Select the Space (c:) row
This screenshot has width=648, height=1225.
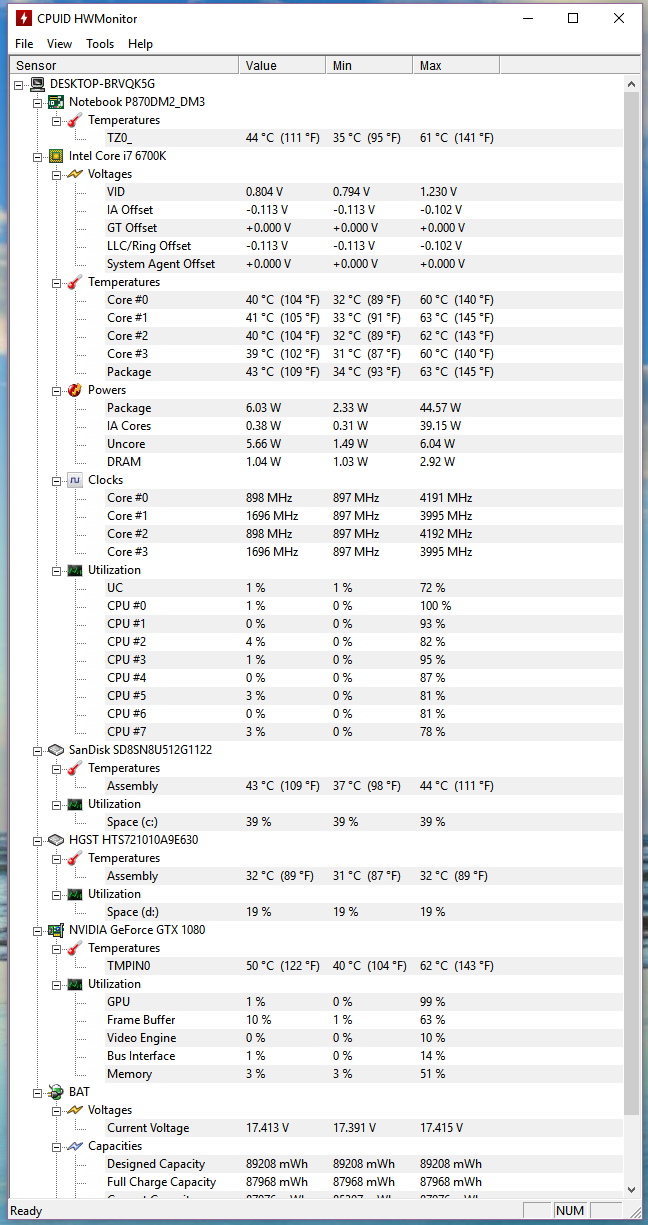click(364, 822)
